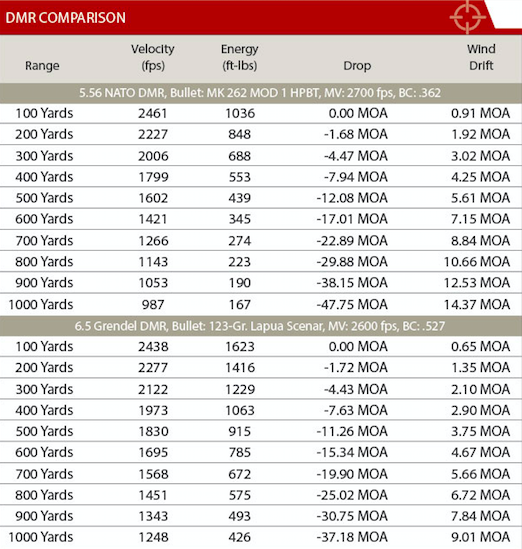Click velocity value 1266
The width and height of the screenshot is (522, 549).
(x=153, y=241)
